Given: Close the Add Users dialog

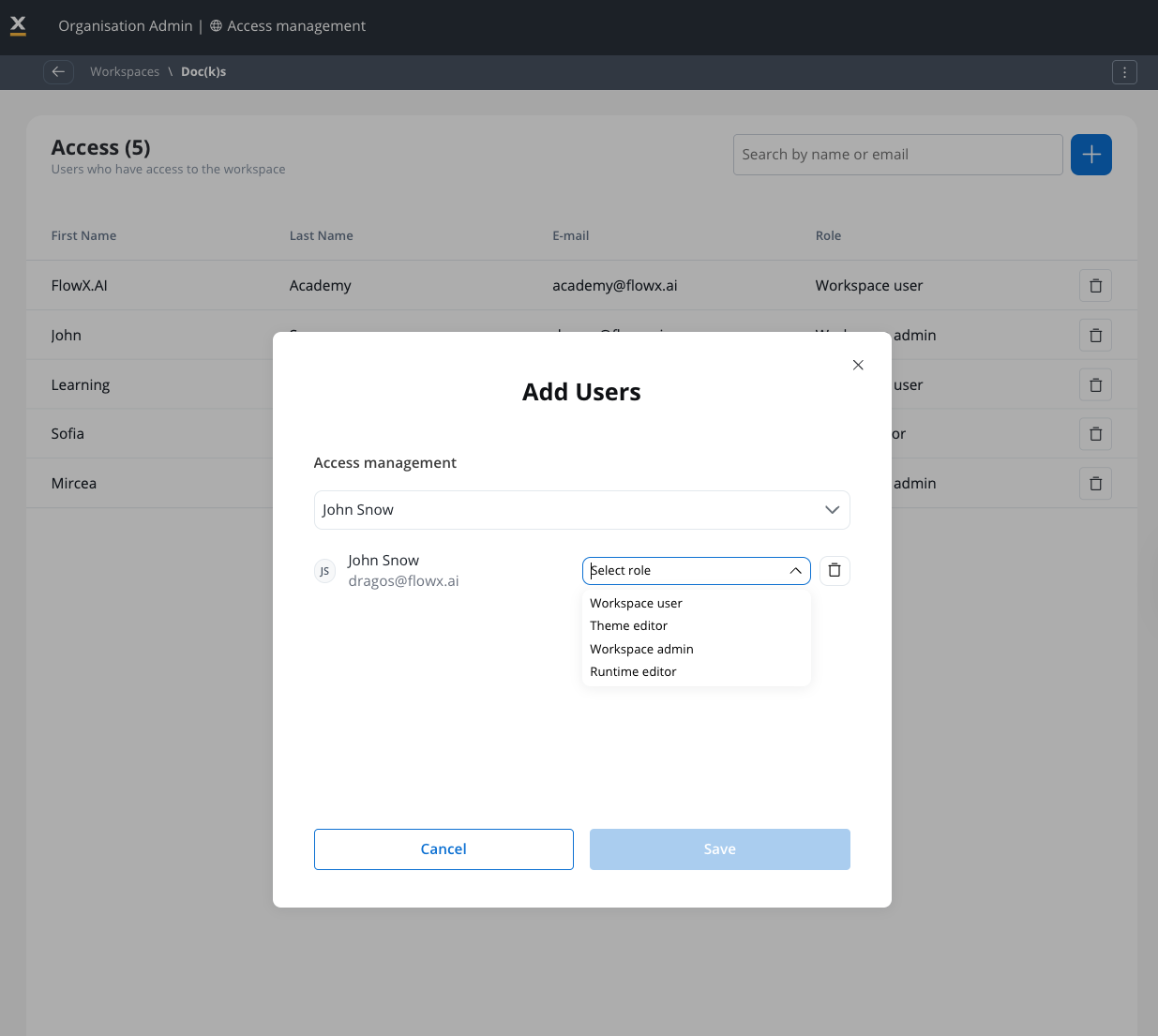Looking at the screenshot, I should (858, 366).
